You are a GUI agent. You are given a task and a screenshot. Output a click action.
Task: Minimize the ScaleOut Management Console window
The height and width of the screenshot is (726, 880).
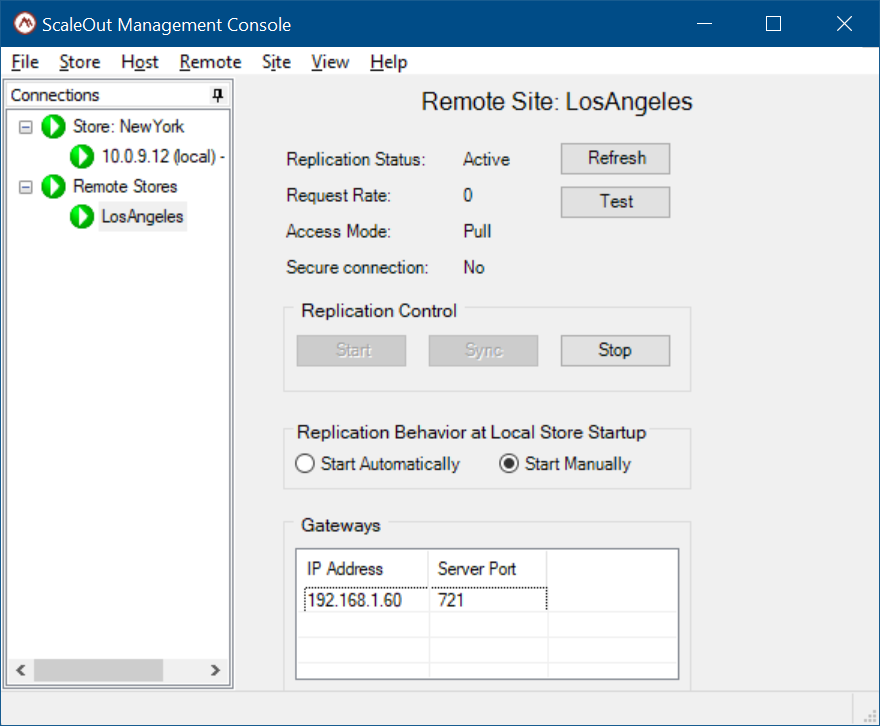[704, 24]
